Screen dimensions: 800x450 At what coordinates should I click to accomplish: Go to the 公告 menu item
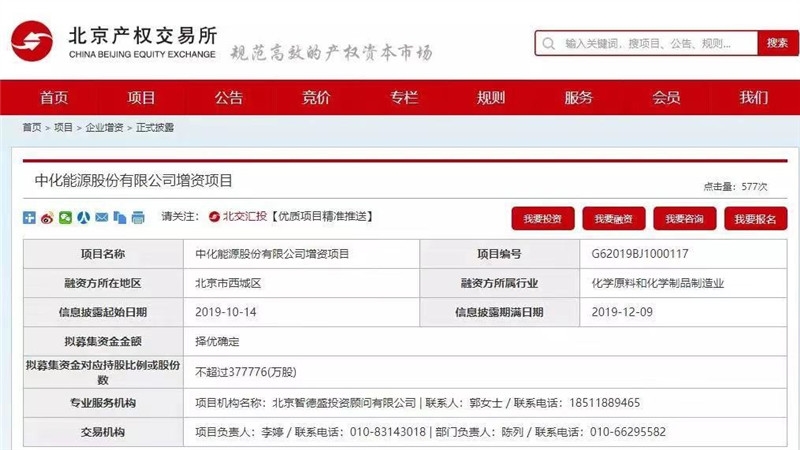click(229, 98)
